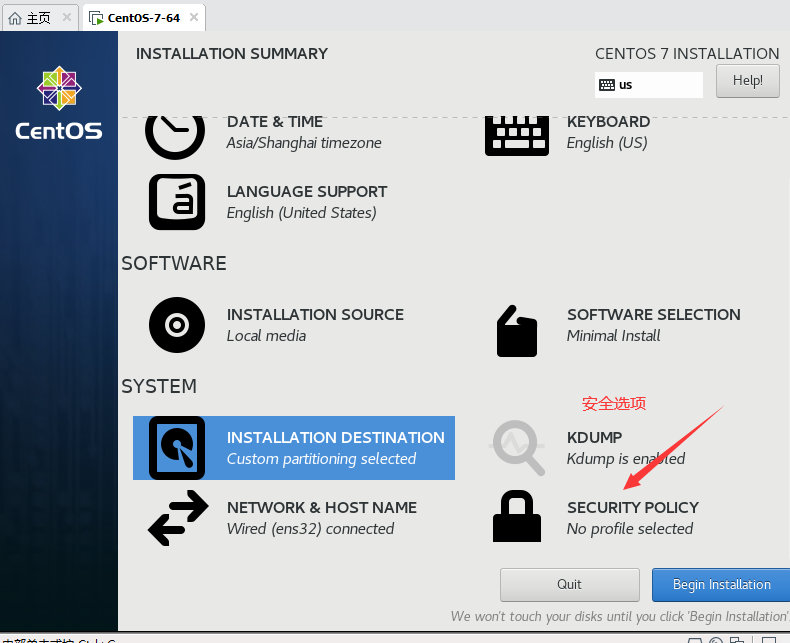
Task: Click Kdump is enabled text
Action: 625,459
